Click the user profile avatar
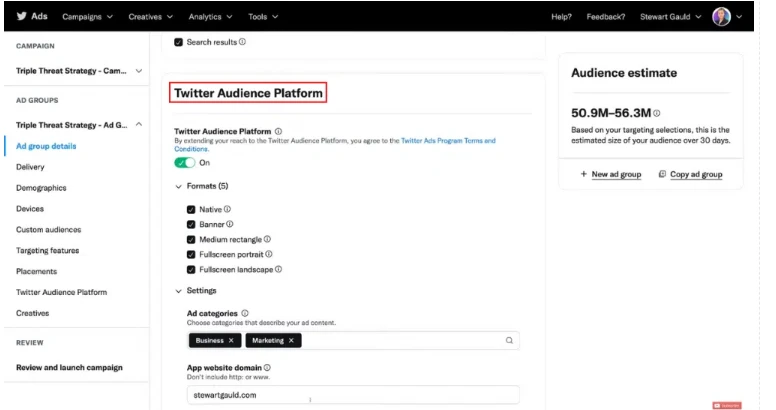The height and width of the screenshot is (410, 776). [722, 17]
